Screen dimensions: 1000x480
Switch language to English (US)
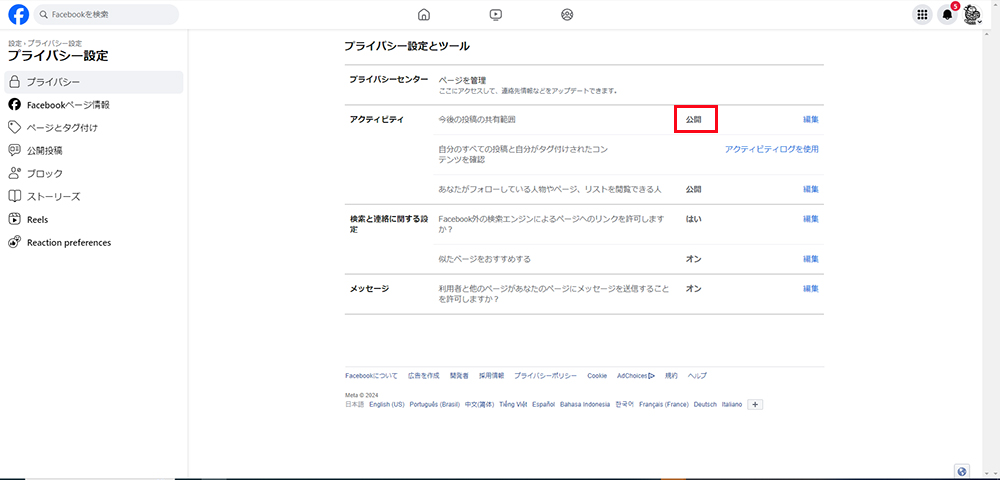(386, 405)
